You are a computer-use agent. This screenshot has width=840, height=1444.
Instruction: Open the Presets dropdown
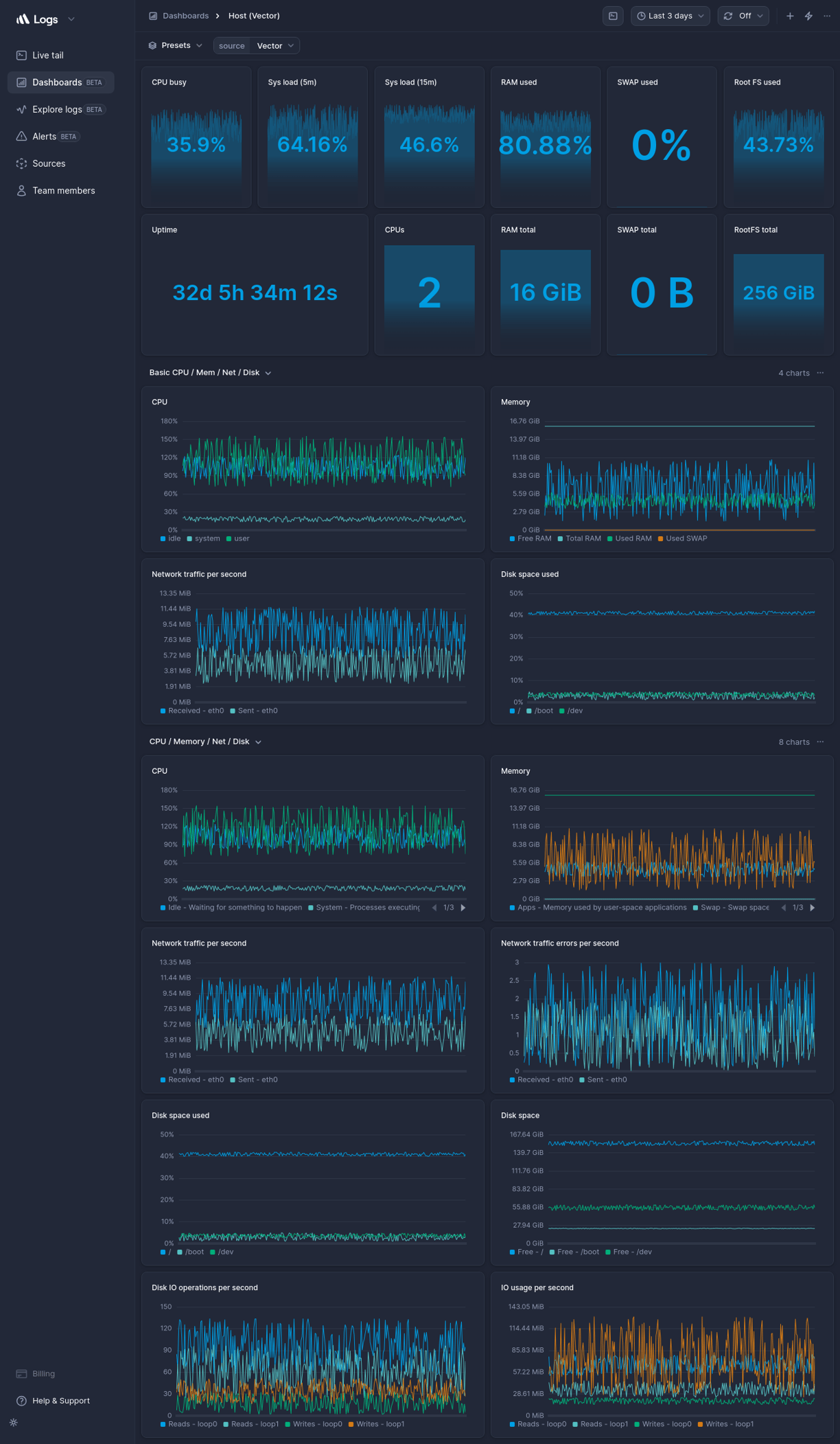click(x=176, y=45)
